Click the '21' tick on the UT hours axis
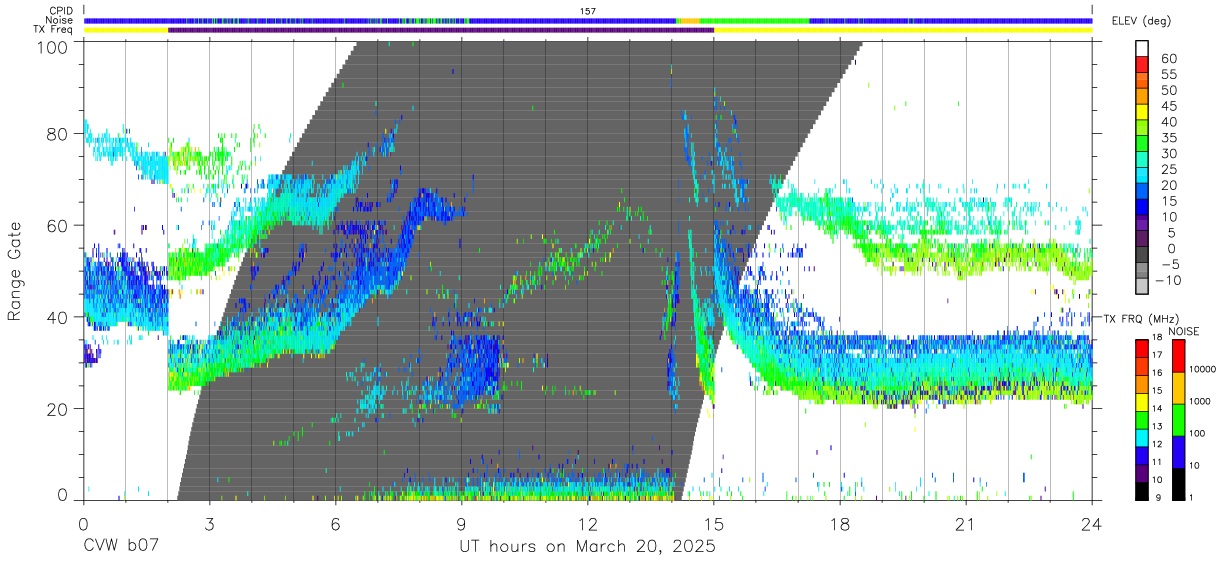The height and width of the screenshot is (567, 1228). coord(965,523)
